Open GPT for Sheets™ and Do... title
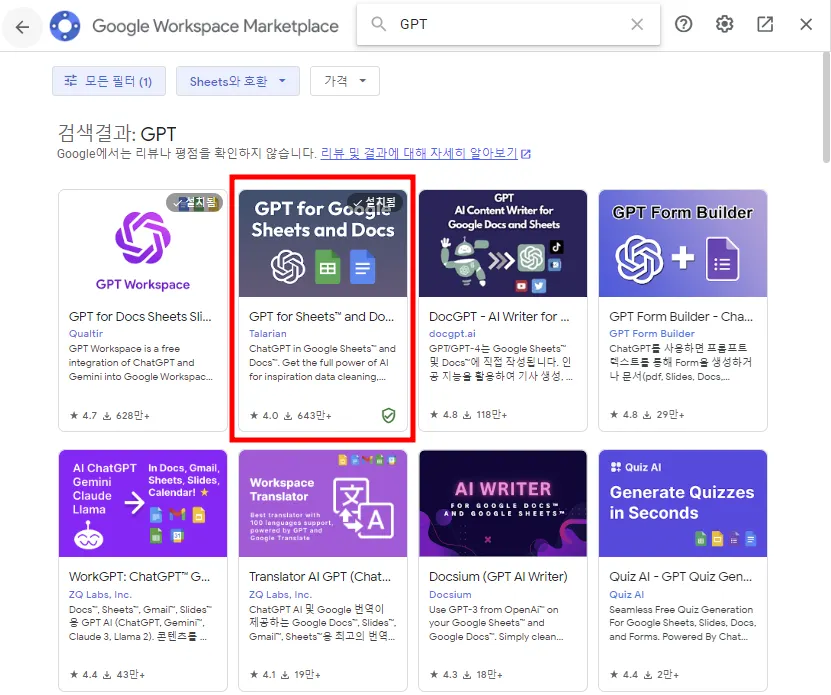831x695 pixels. pos(321,316)
